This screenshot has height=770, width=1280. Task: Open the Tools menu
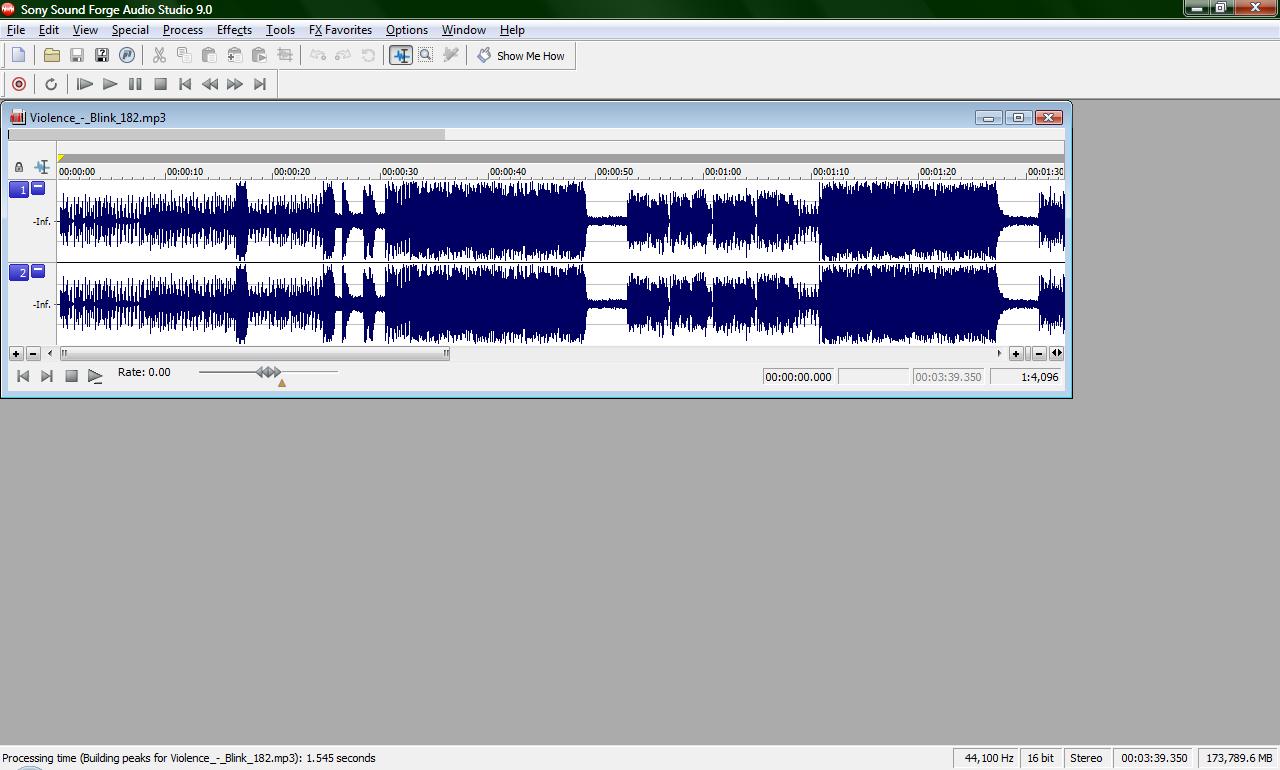point(280,30)
